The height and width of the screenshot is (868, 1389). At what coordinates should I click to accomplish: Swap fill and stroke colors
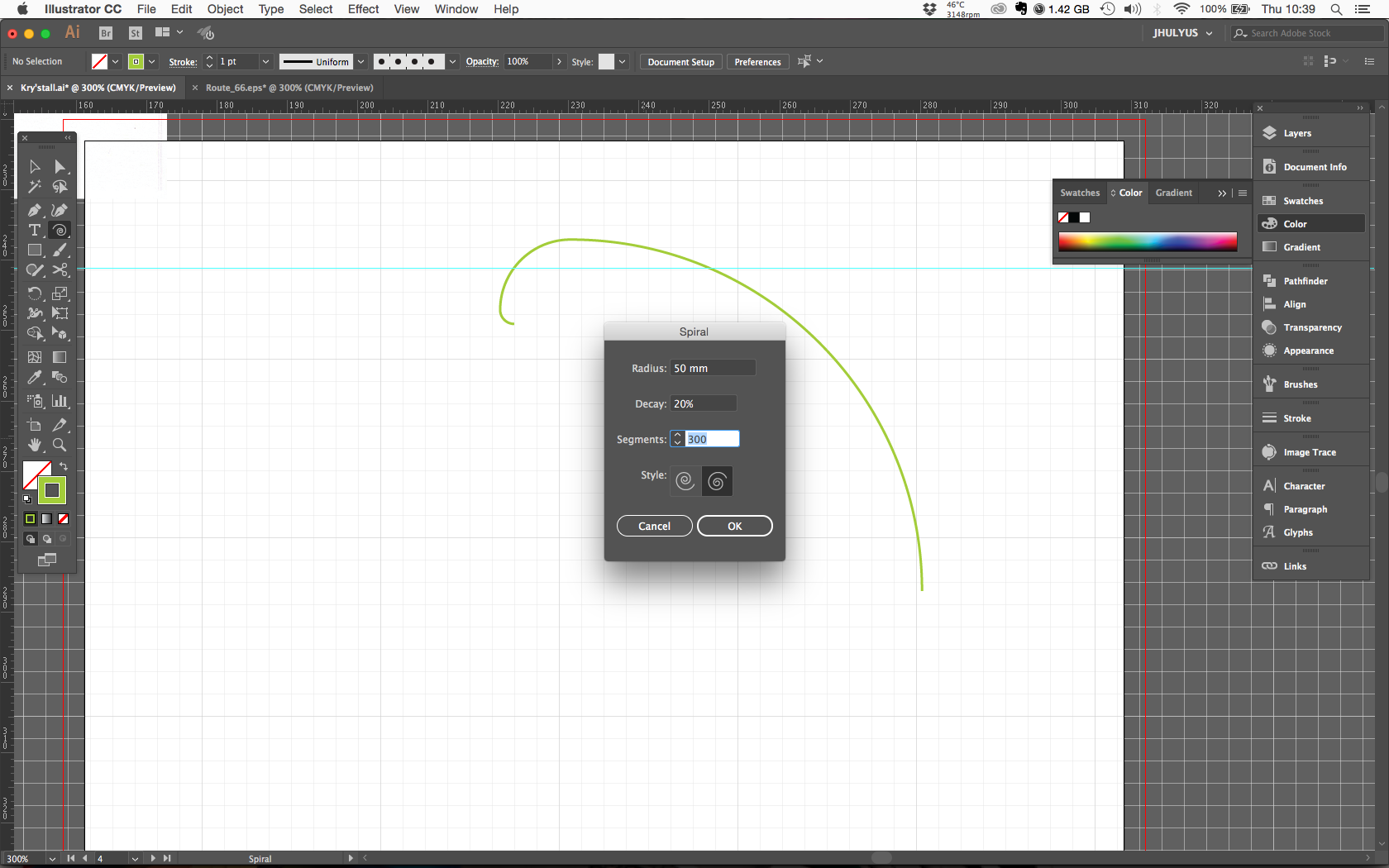click(x=64, y=467)
